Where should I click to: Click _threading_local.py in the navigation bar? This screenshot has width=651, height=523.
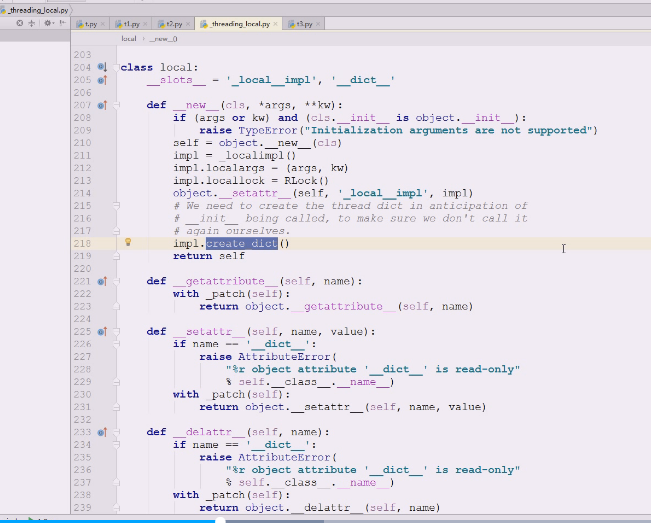point(35,10)
